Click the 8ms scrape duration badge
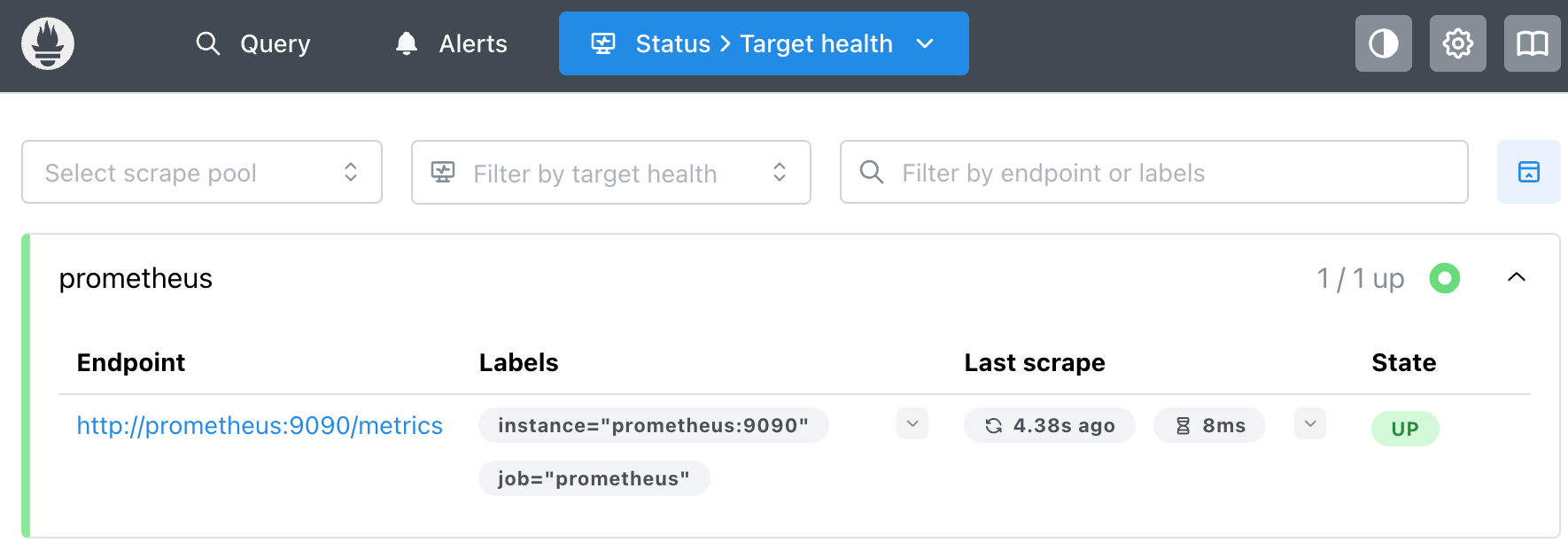The height and width of the screenshot is (558, 1568). click(x=1209, y=425)
